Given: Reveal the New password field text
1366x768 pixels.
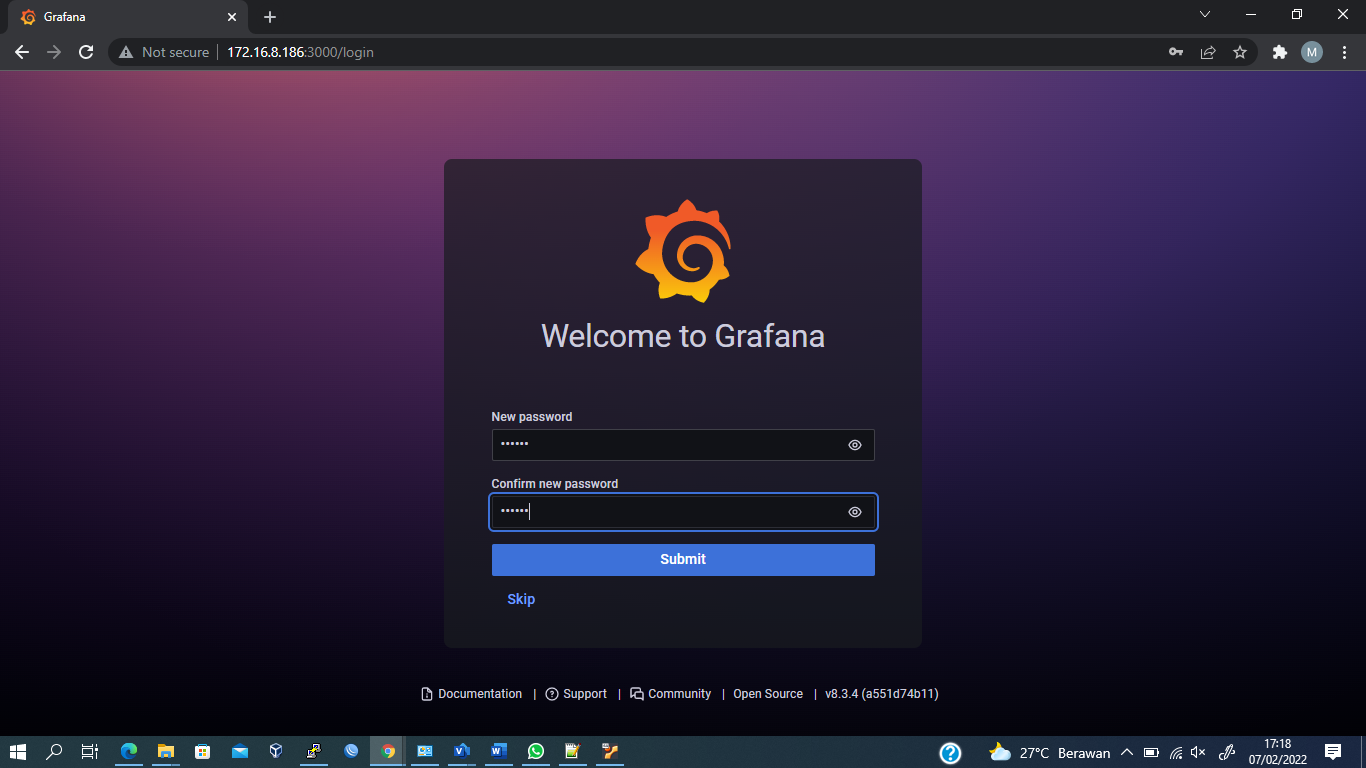Looking at the screenshot, I should [x=854, y=445].
